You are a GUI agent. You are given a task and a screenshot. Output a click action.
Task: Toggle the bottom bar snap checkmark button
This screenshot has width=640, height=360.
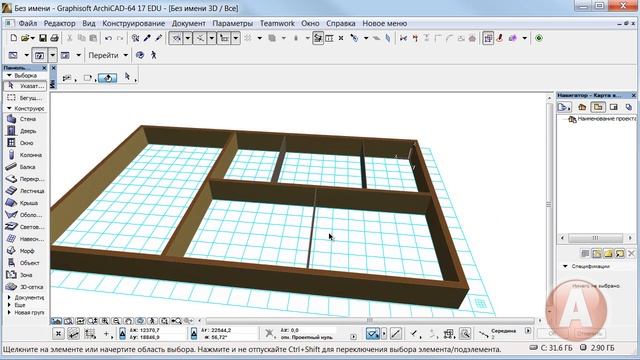[373, 334]
